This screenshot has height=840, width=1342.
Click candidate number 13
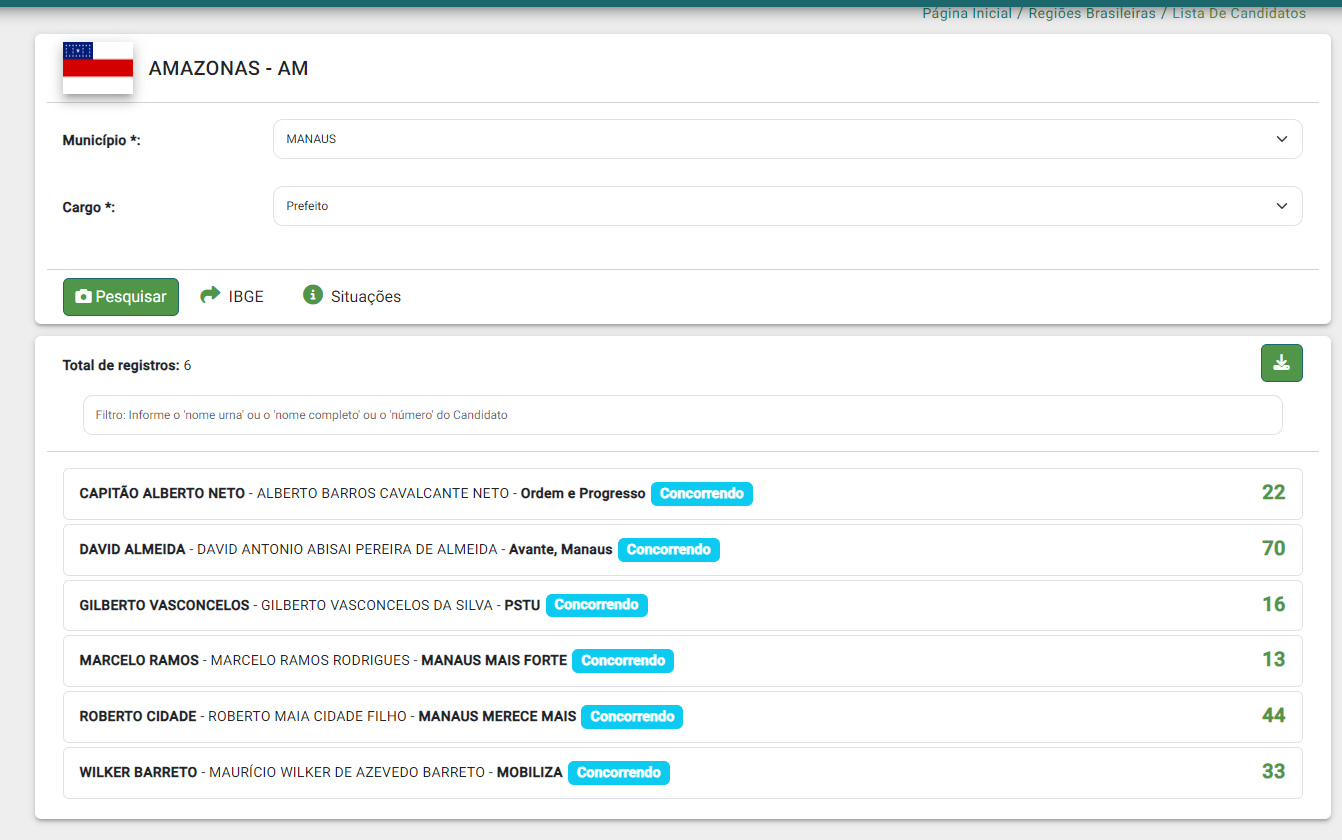tap(1273, 659)
